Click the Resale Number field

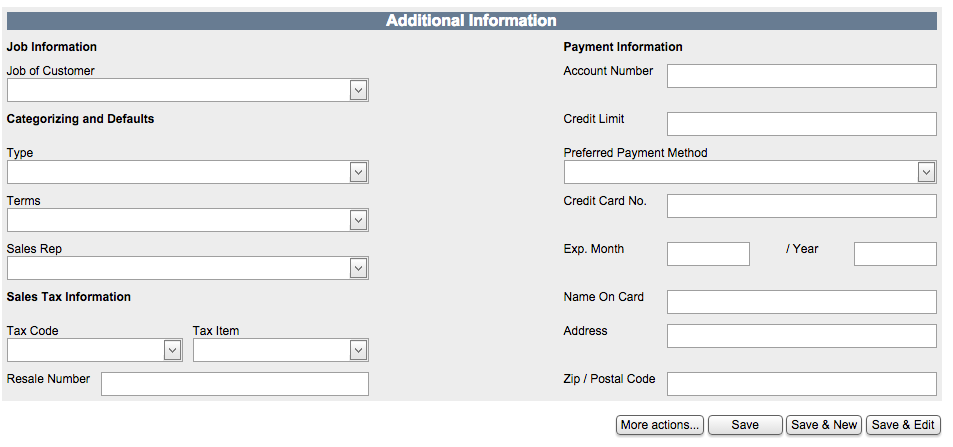[234, 384]
